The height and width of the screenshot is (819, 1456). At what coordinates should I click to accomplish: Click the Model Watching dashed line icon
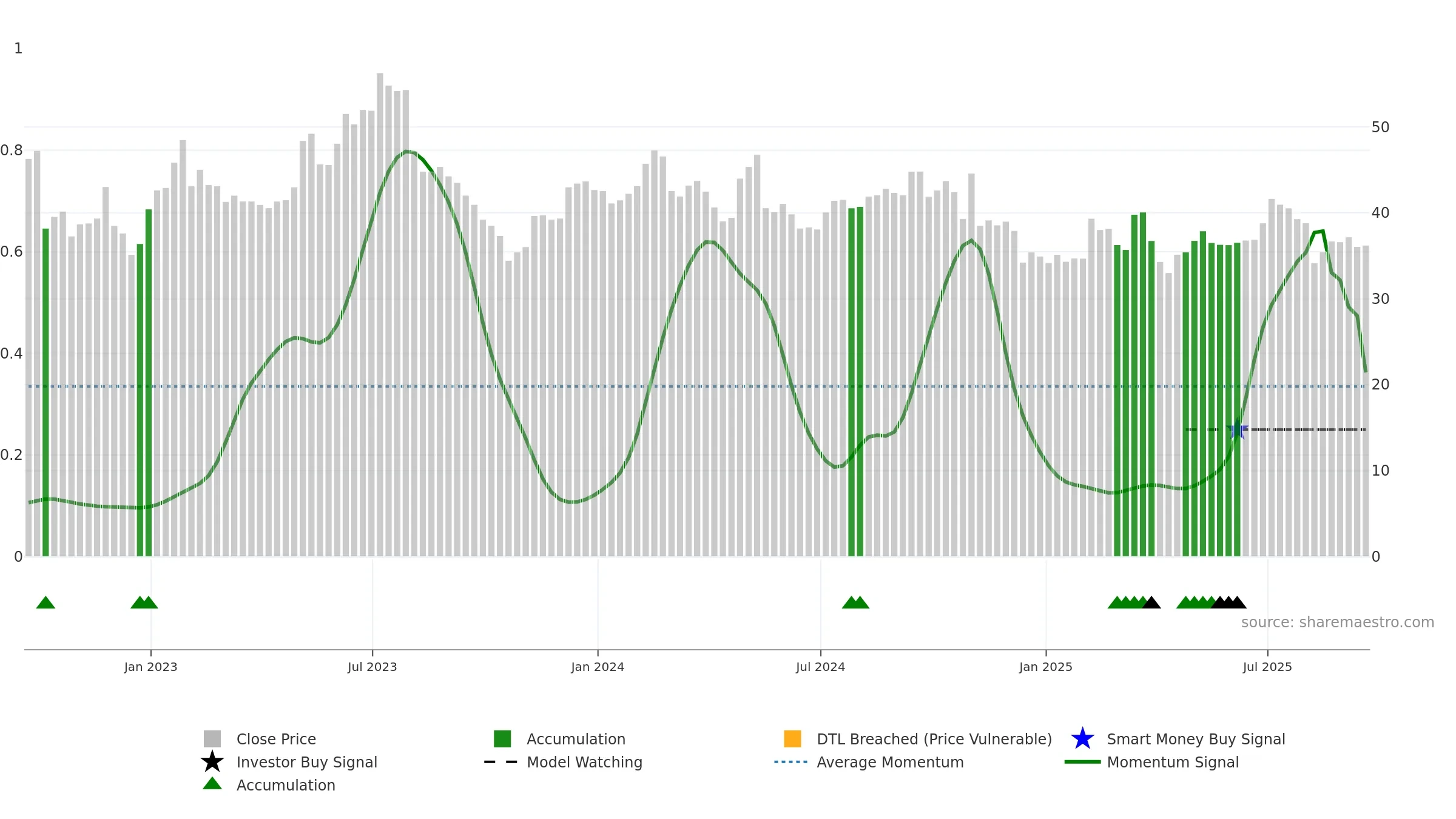click(x=500, y=762)
